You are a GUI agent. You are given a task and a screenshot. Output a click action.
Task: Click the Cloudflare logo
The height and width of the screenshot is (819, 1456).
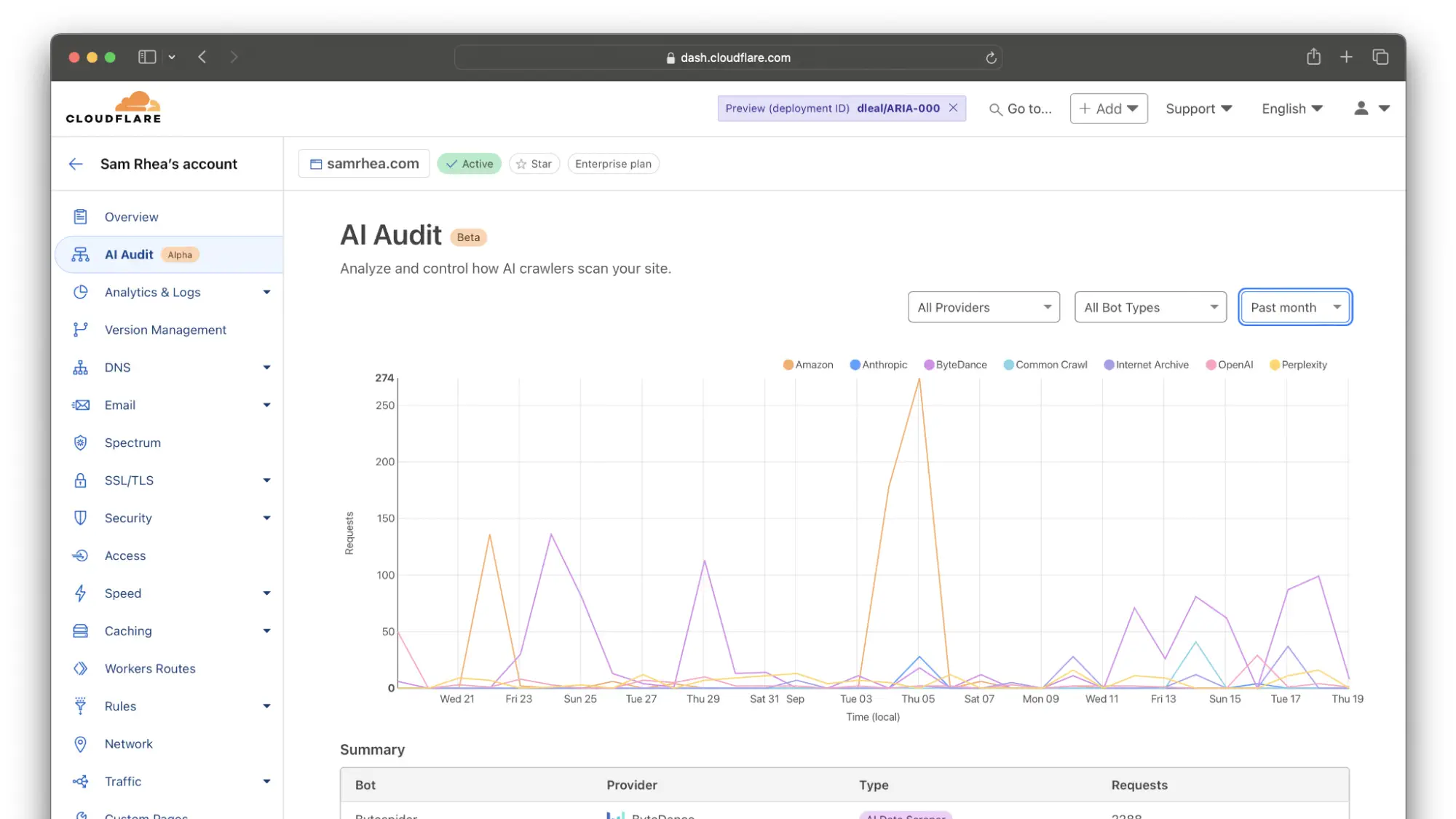[x=114, y=106]
